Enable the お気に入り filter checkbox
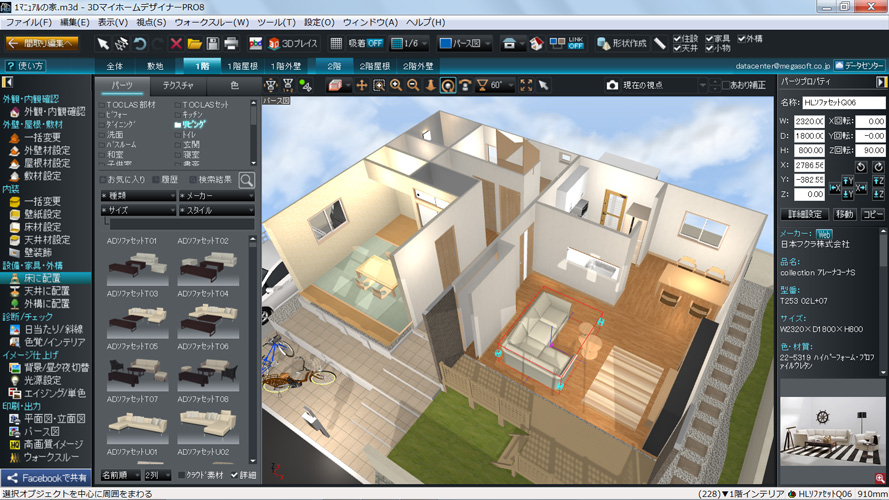The width and height of the screenshot is (889, 500). point(107,180)
